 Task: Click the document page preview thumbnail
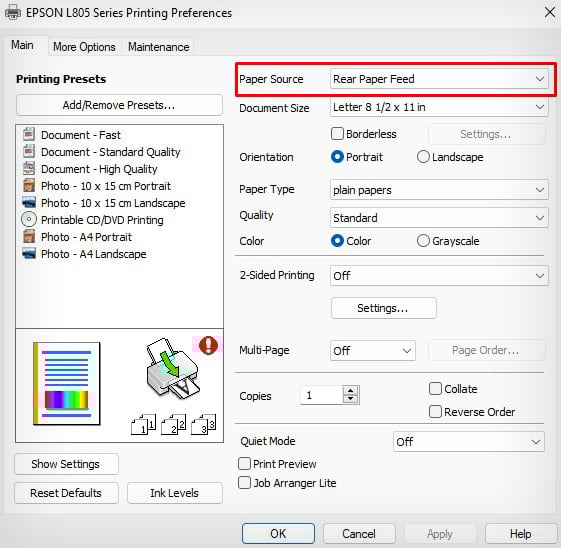pos(67,383)
